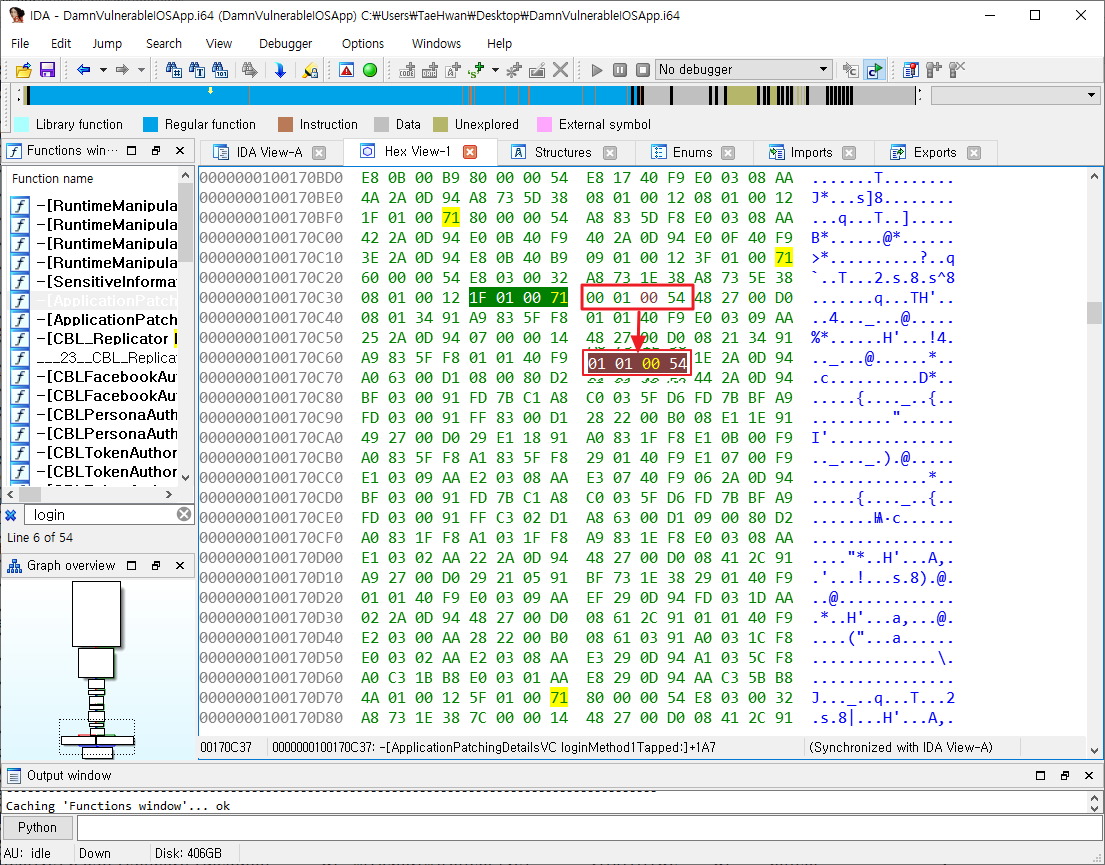The width and height of the screenshot is (1105, 865).
Task: Click the Add DATA toolbar icon
Action: 430,70
